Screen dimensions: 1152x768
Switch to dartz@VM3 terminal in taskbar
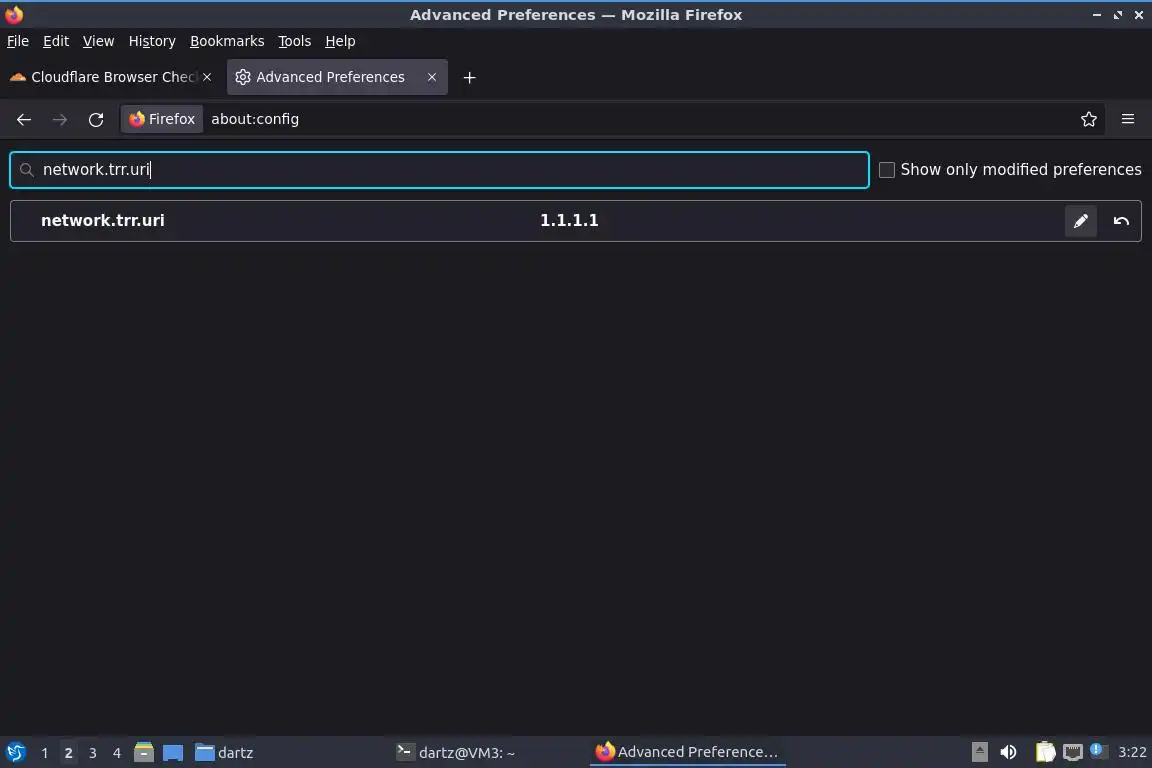[456, 752]
